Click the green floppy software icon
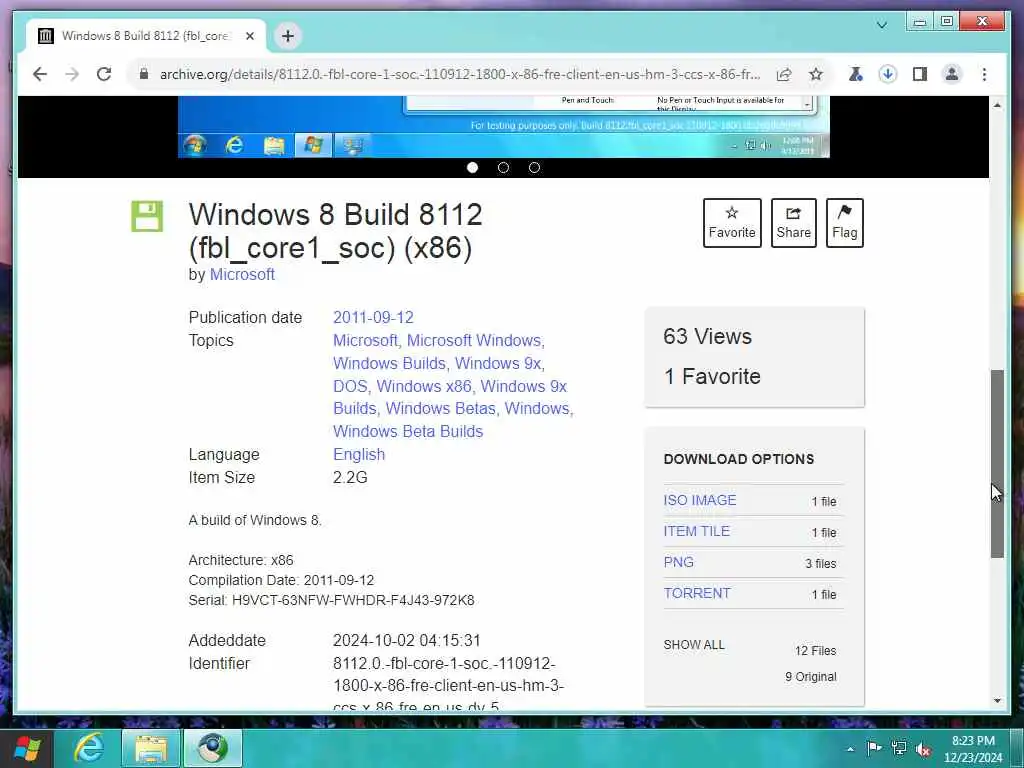Image resolution: width=1024 pixels, height=768 pixels. pos(147,216)
